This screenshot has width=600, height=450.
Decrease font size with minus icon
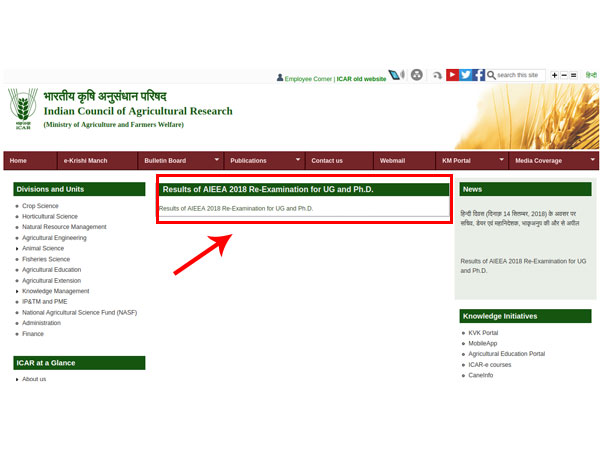(x=564, y=75)
